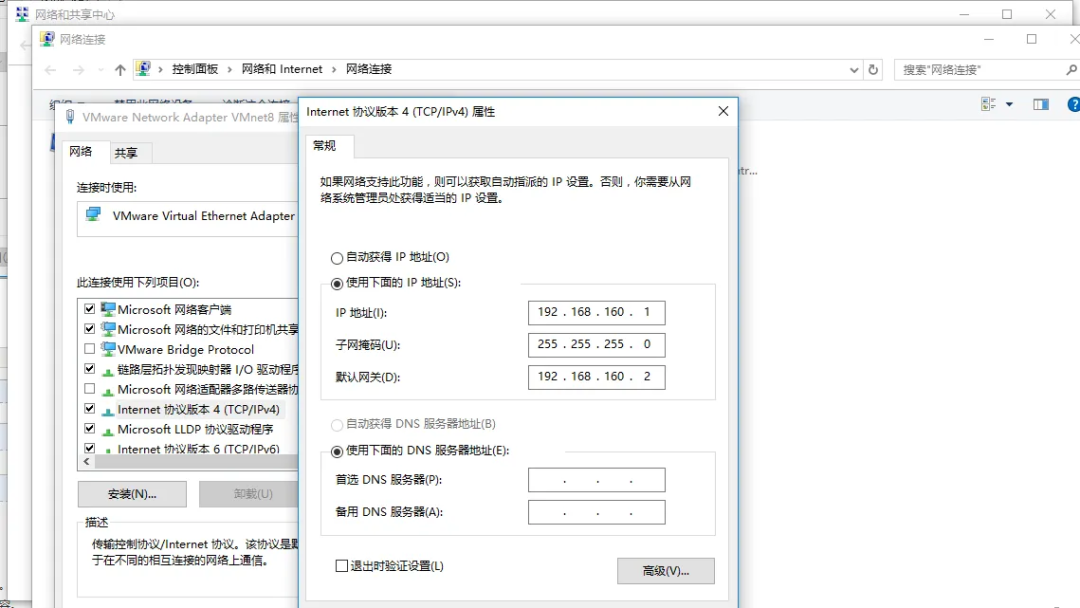The width and height of the screenshot is (1080, 608).
Task: Click the blue help icon
Action: (x=1073, y=104)
